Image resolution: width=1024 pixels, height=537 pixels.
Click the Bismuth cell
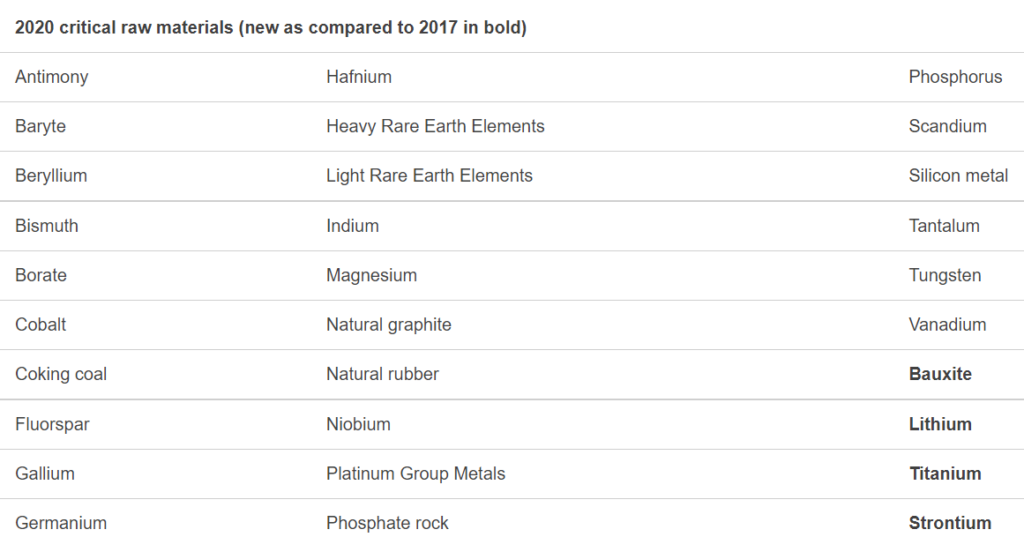pos(46,226)
